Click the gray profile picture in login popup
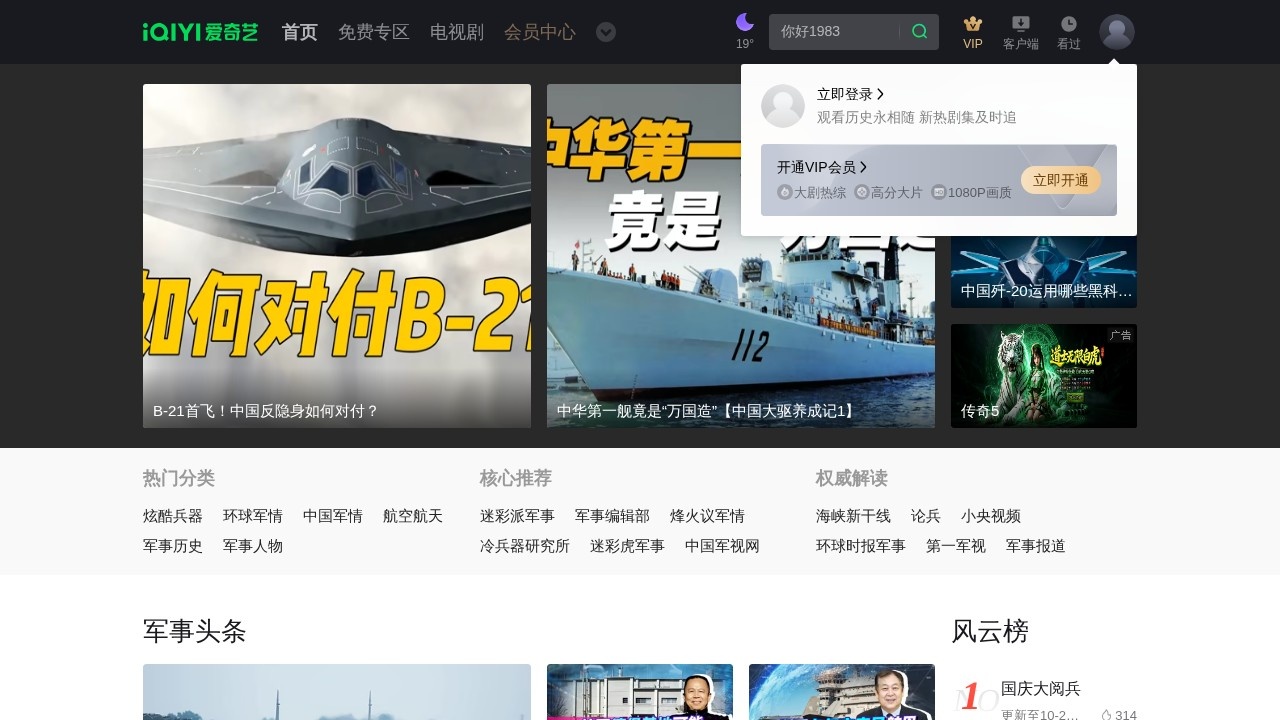Viewport: 1280px width, 720px height. [783, 106]
